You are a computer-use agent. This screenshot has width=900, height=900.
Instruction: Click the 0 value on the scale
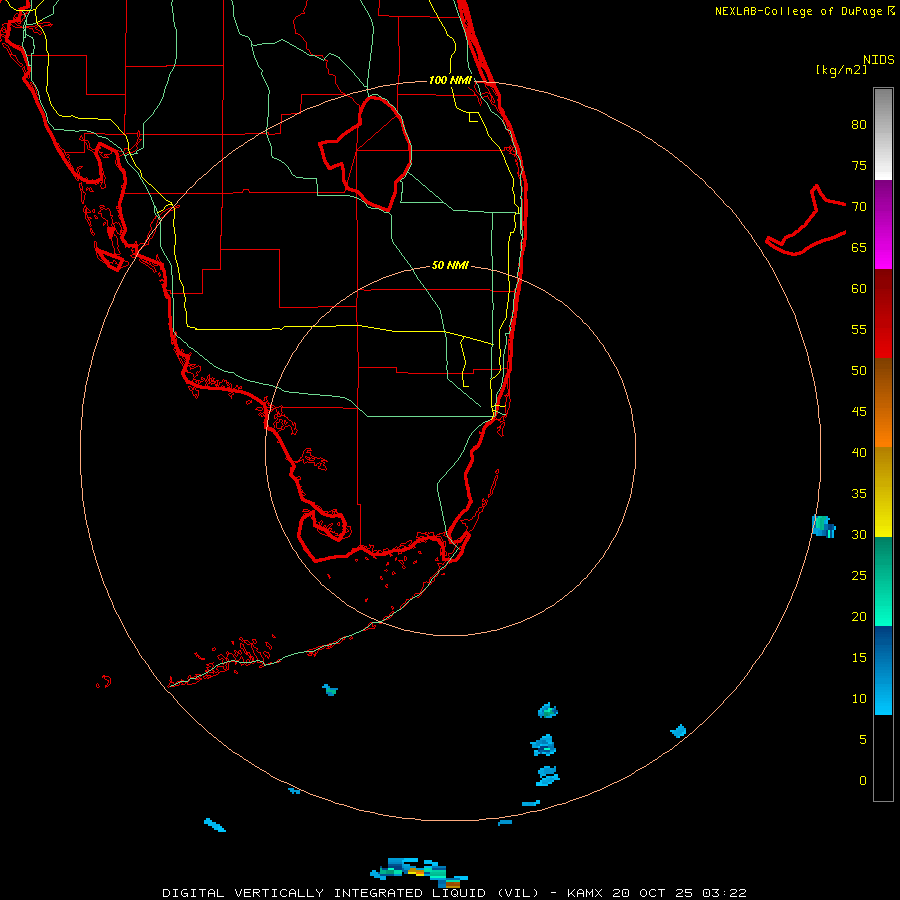tap(863, 781)
